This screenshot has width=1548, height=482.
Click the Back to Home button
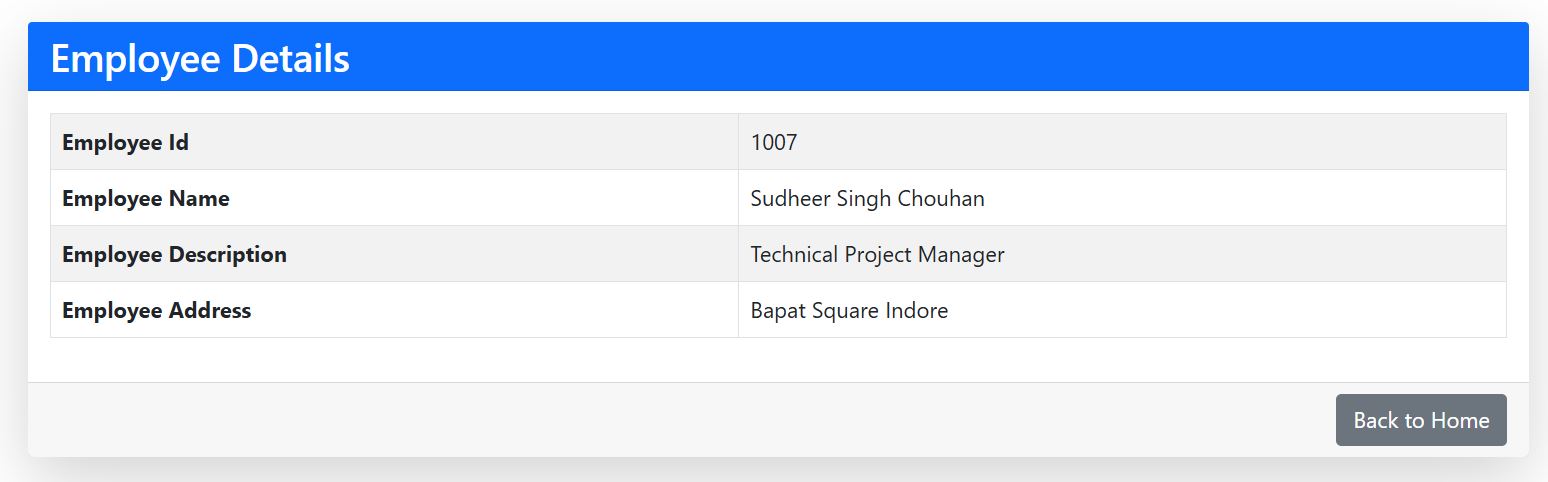tap(1420, 420)
